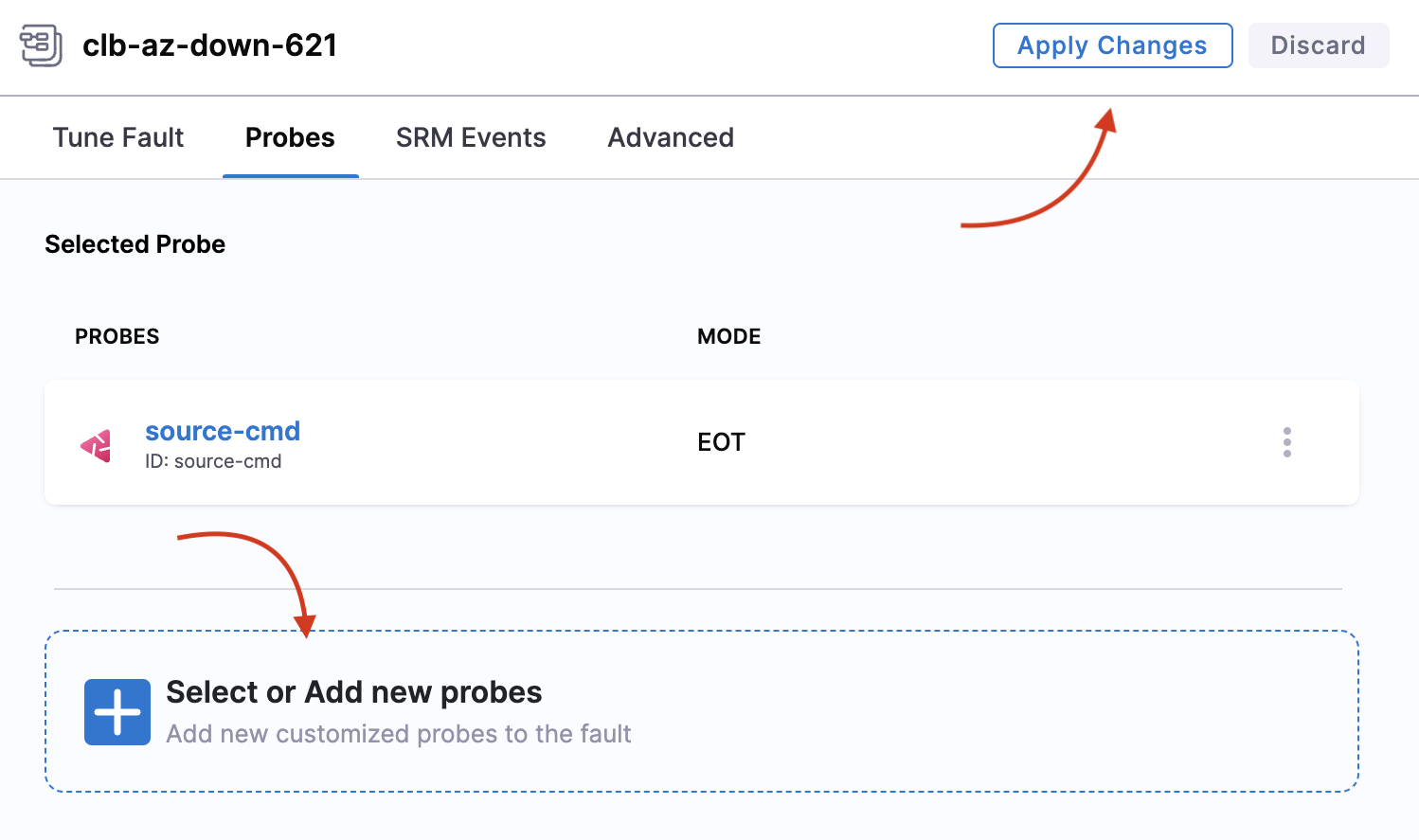The image size is (1419, 840).
Task: Go to the Advanced tab
Action: point(671,137)
